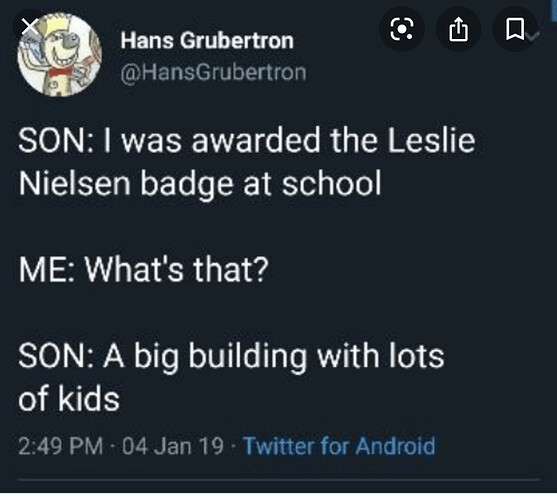Close the image viewer with the X icon
The image size is (557, 500).
tap(30, 27)
